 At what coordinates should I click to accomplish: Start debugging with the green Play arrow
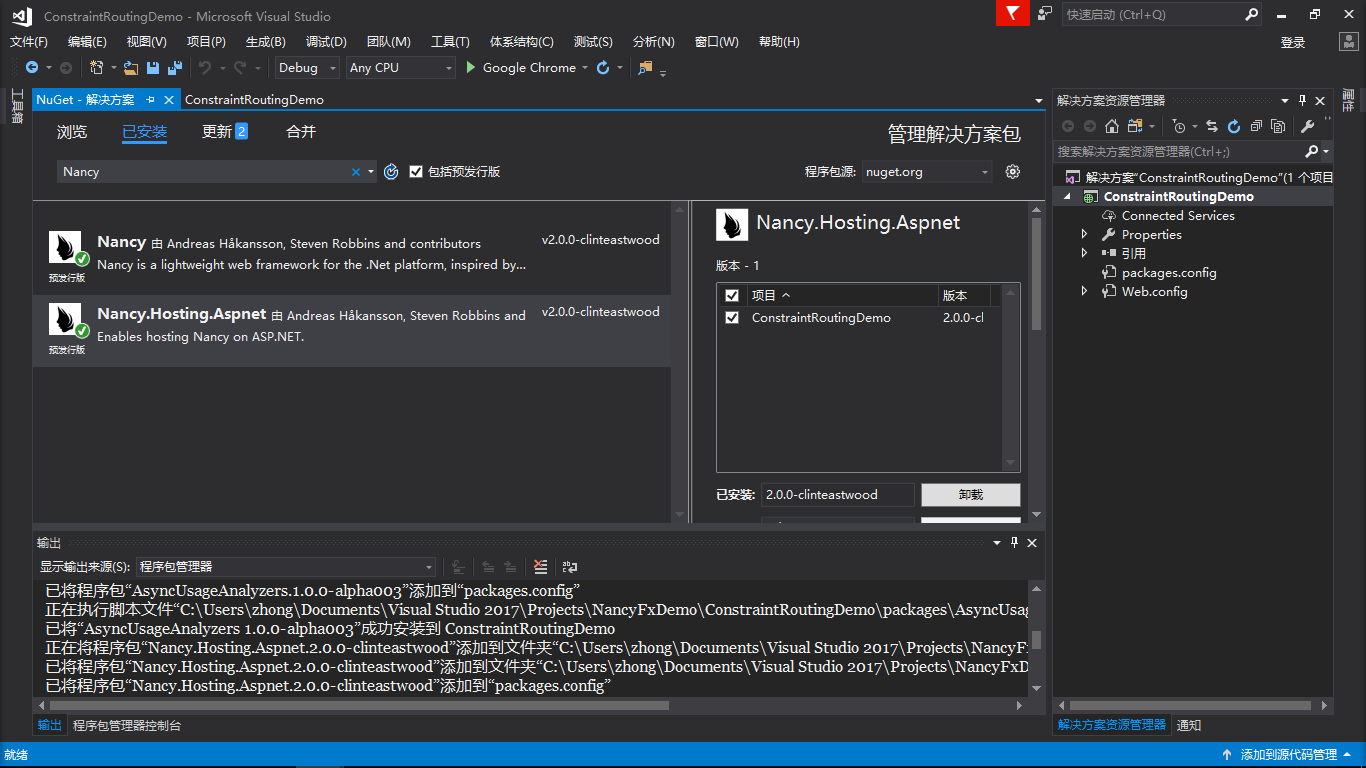click(x=472, y=68)
